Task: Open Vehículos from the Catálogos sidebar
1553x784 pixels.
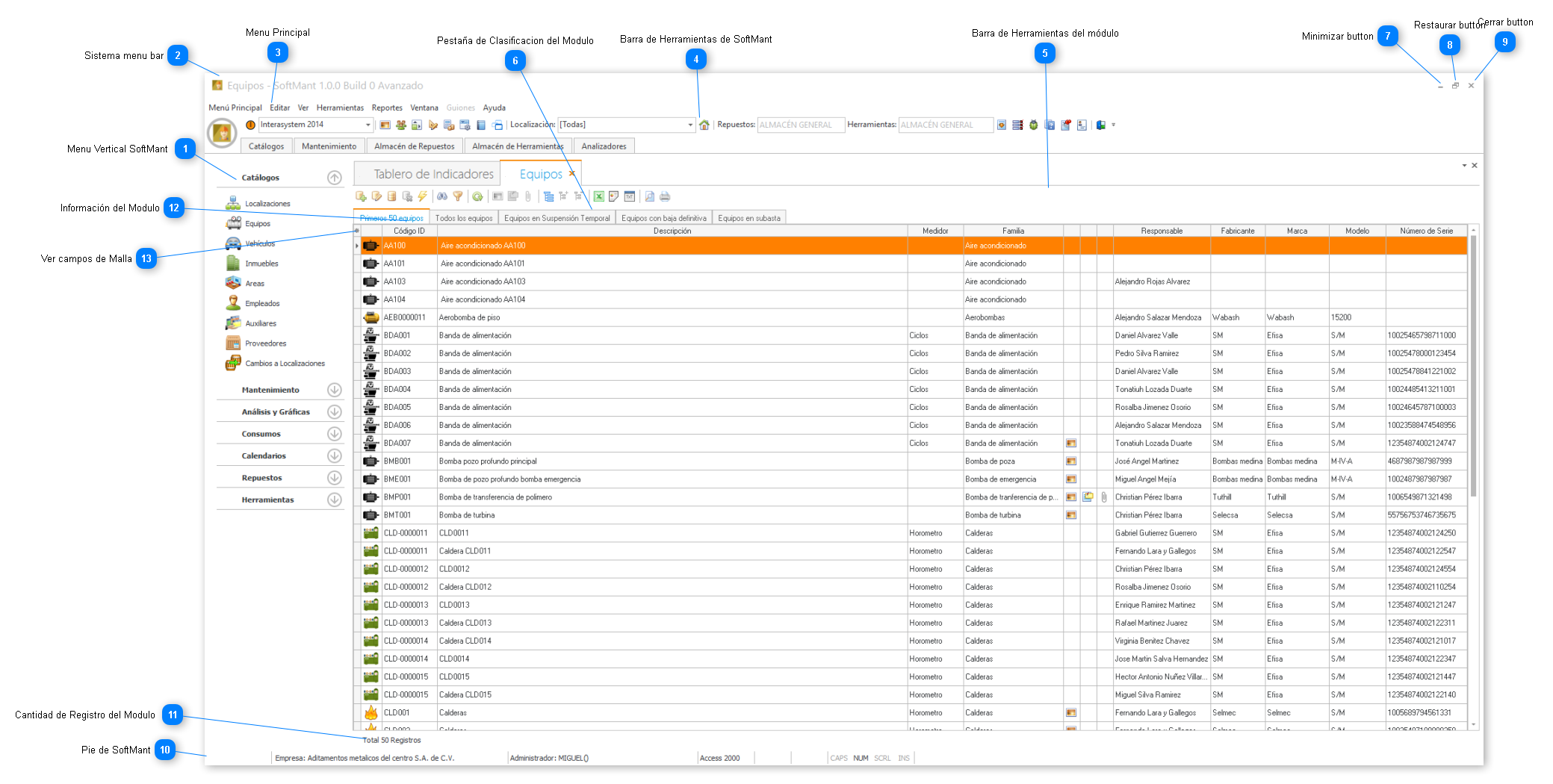Action: click(259, 243)
